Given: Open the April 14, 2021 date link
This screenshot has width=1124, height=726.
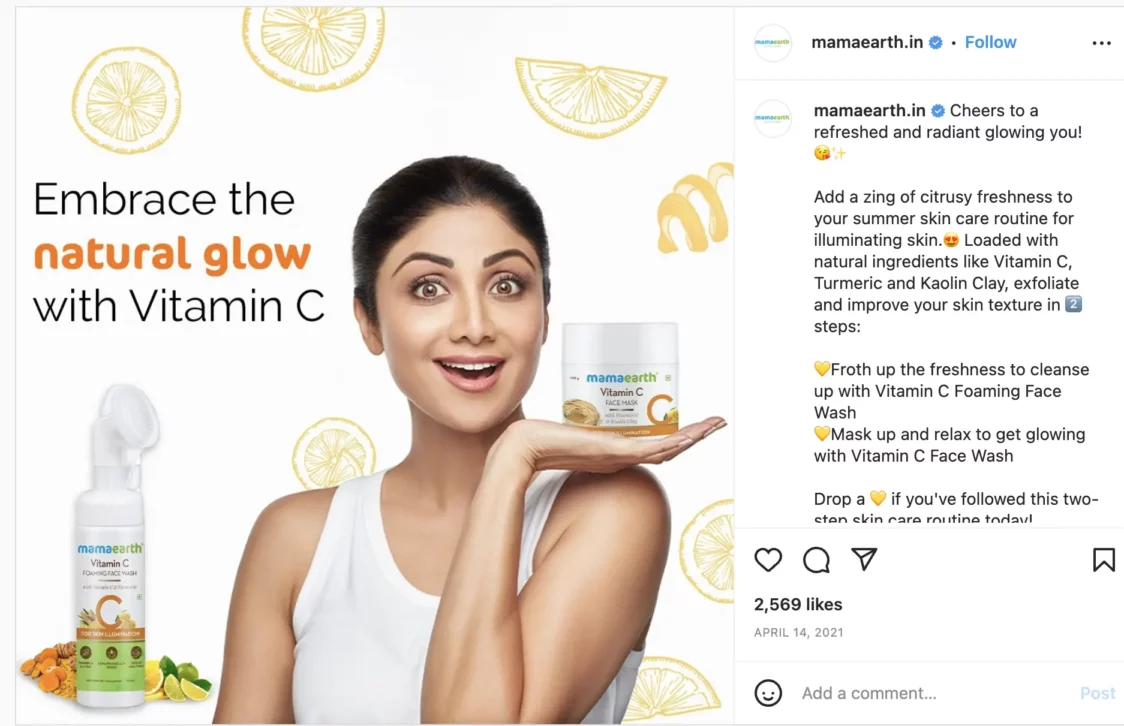Looking at the screenshot, I should coord(799,632).
